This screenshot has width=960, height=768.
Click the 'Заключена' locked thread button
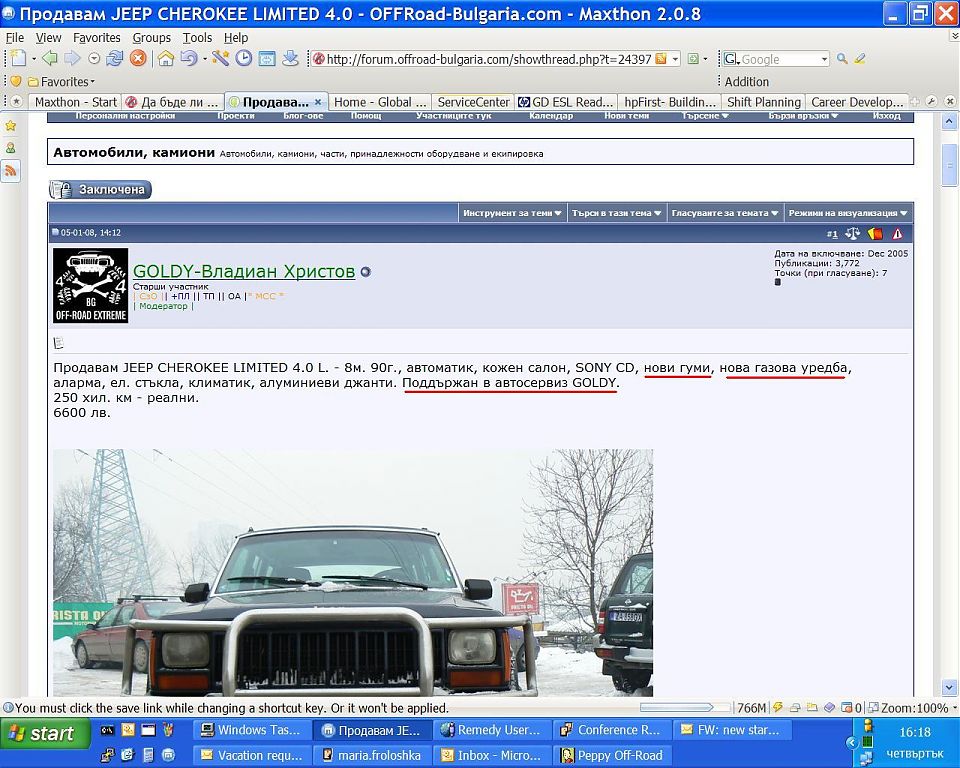pyautogui.click(x=100, y=190)
